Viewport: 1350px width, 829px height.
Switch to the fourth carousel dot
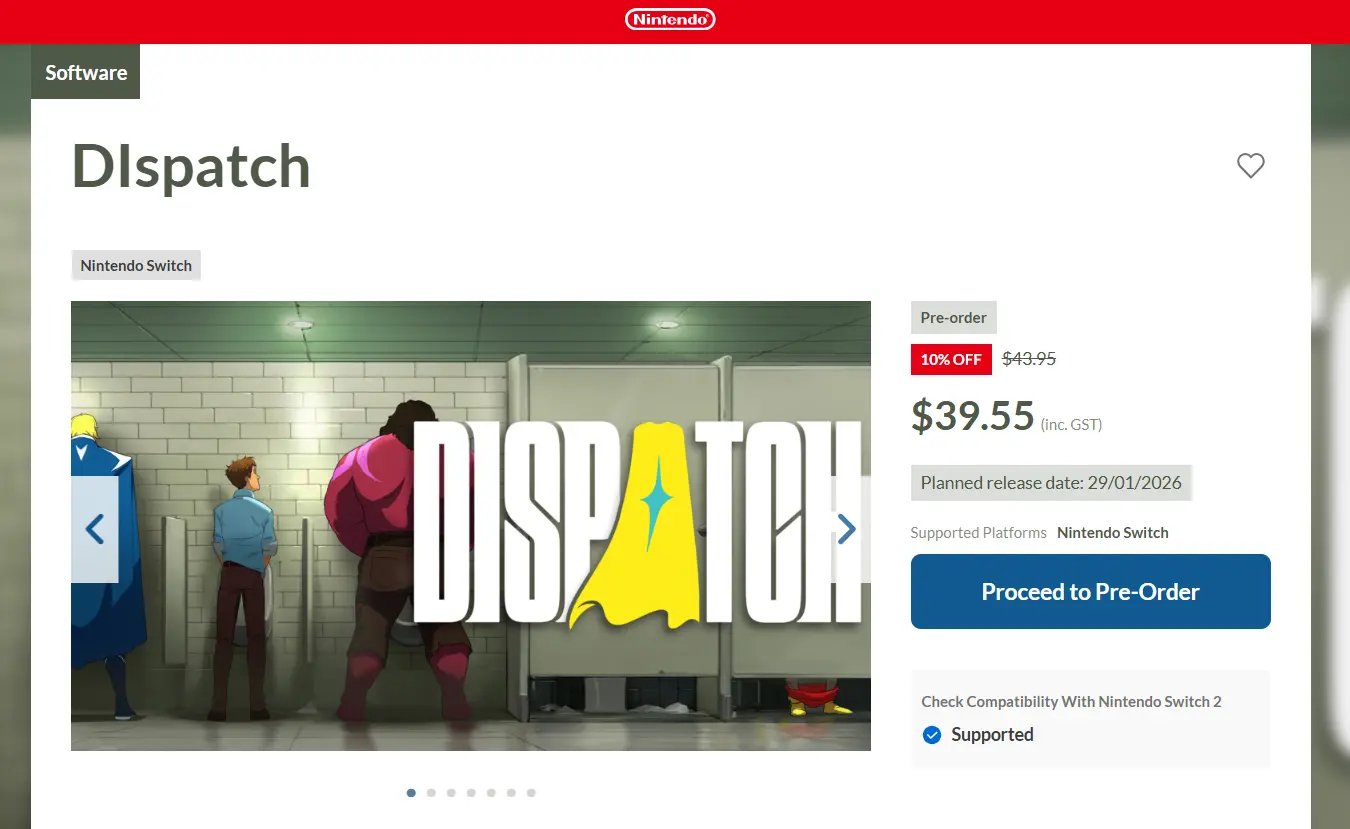(x=471, y=793)
